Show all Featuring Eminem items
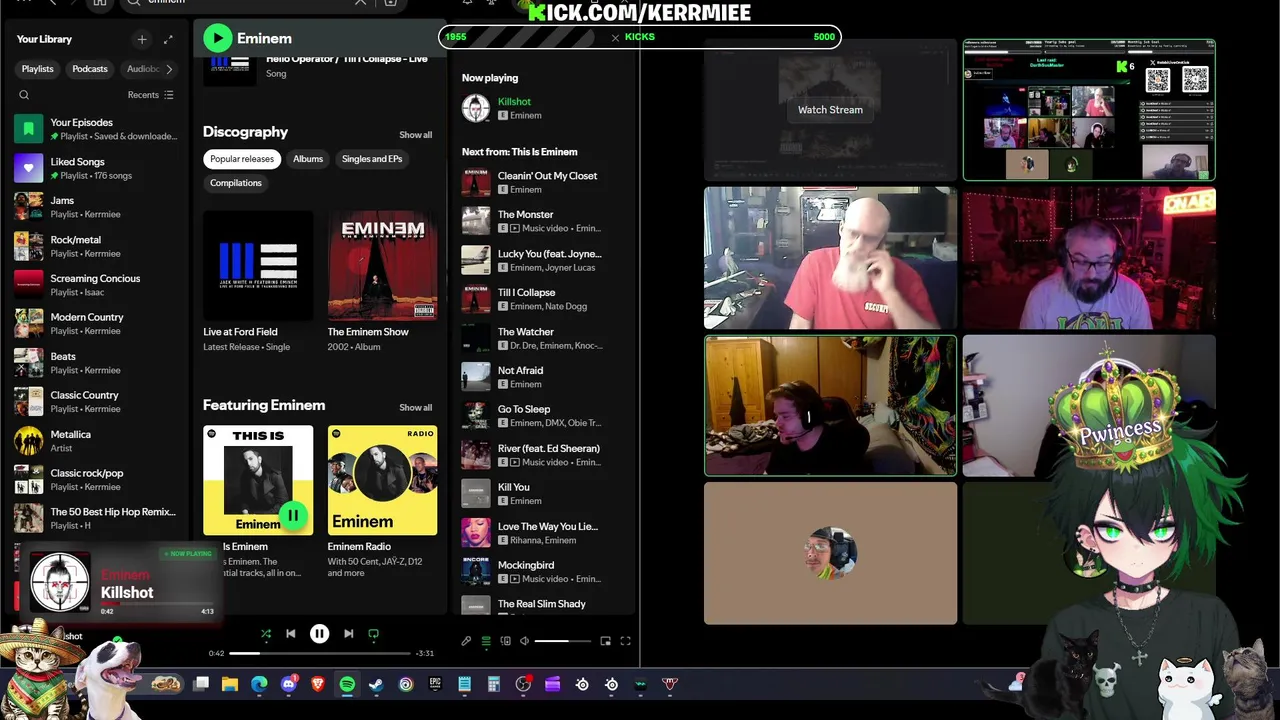The image size is (1280, 720). pyautogui.click(x=415, y=407)
